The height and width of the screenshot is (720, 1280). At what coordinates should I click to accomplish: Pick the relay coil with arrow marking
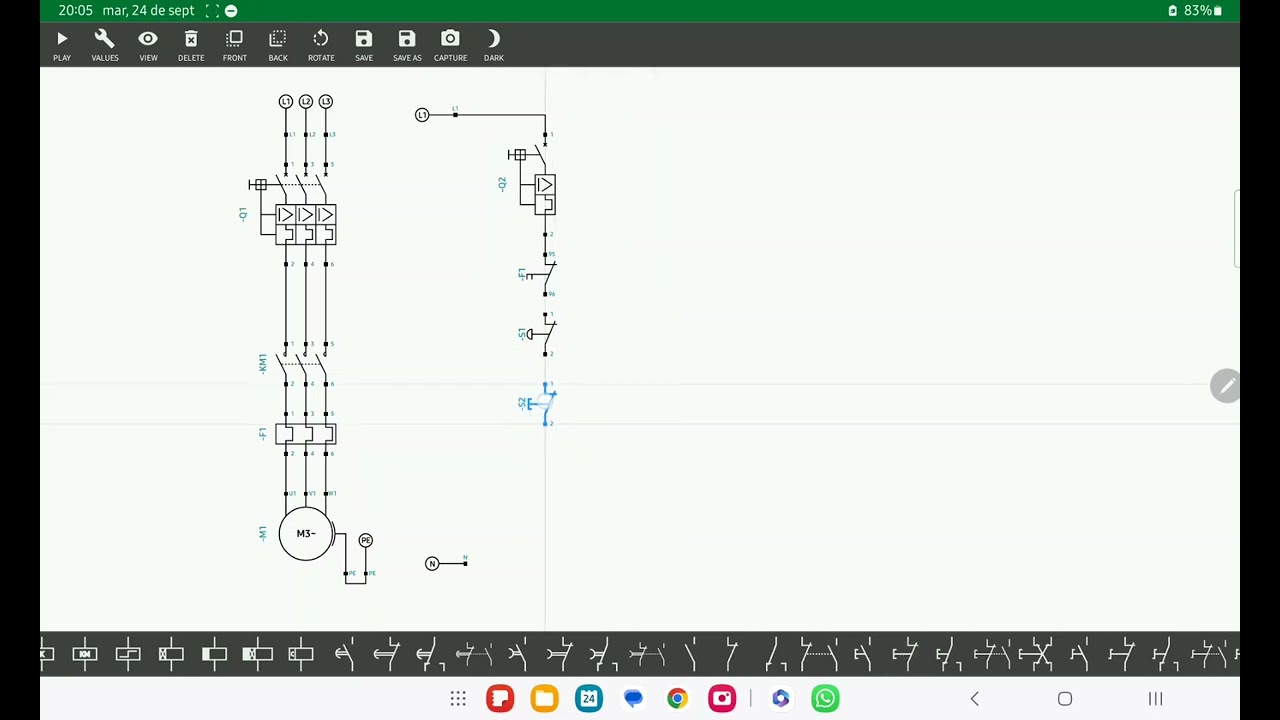pyautogui.click(x=85, y=655)
